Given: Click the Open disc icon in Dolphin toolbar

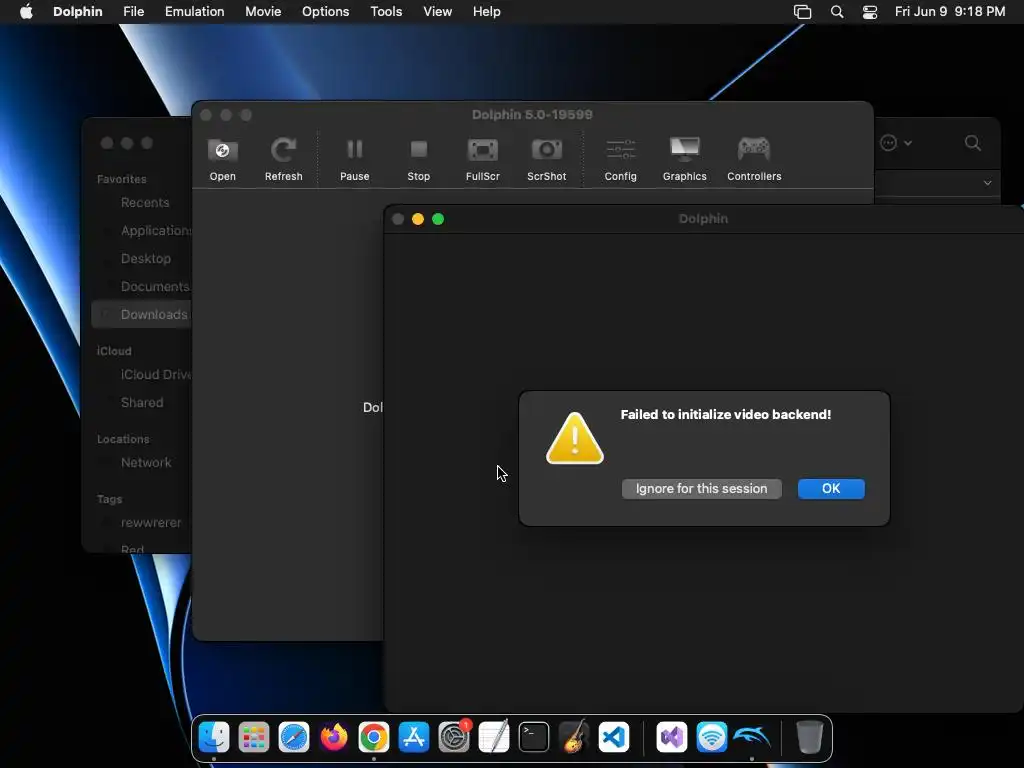Looking at the screenshot, I should pyautogui.click(x=222, y=151).
